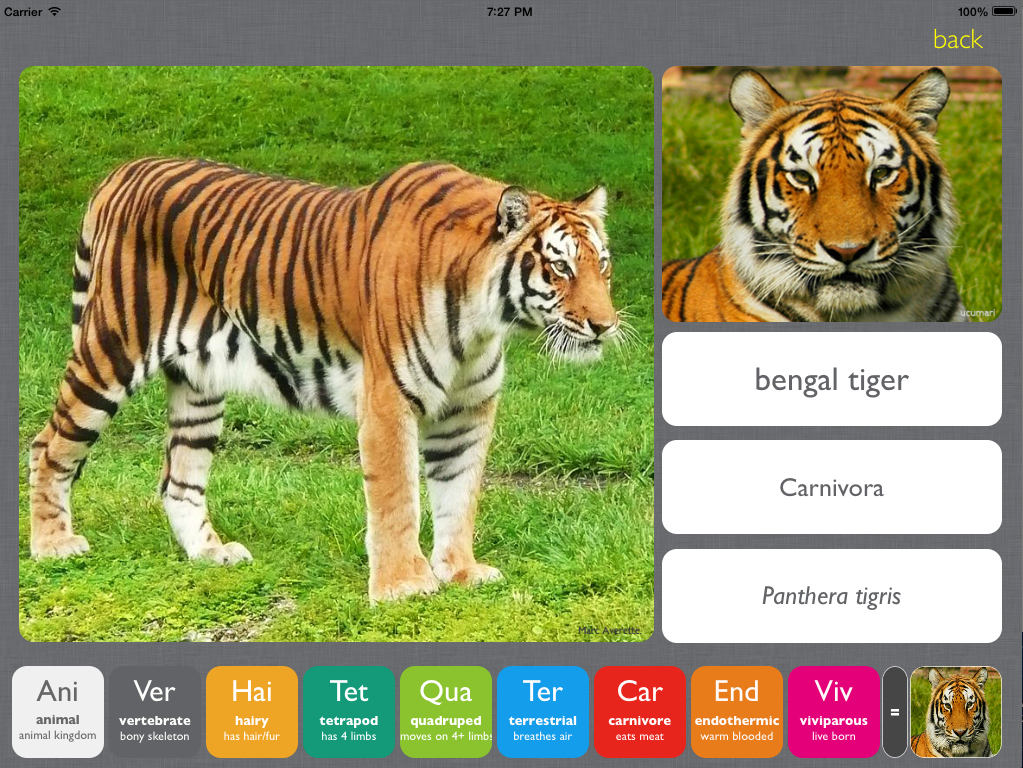This screenshot has height=768, width=1023.
Task: Tap the Carnivora order card
Action: (x=831, y=487)
